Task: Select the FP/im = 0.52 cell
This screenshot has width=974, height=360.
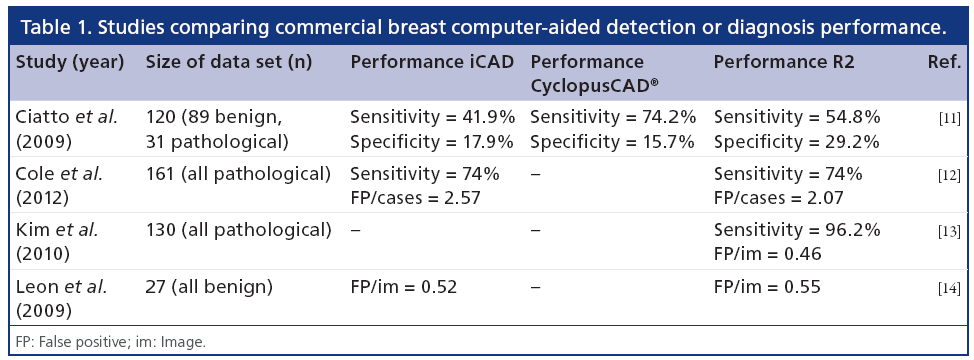Action: [x=404, y=287]
